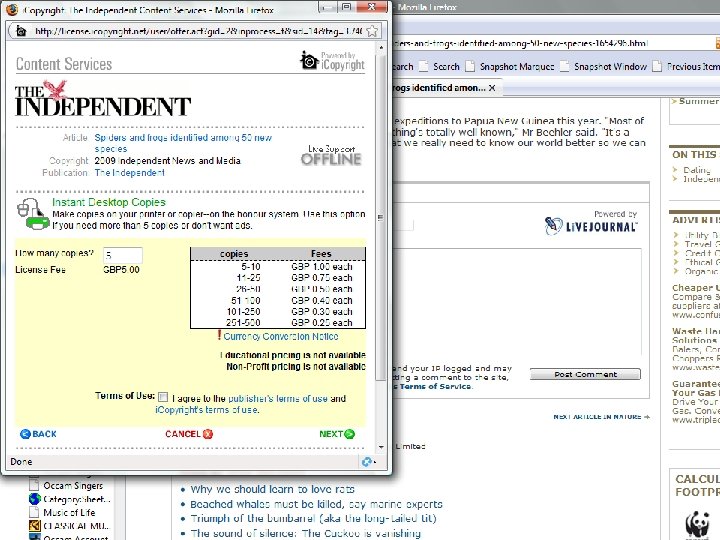Viewport: 720px width, 540px height.
Task: Click the red exclamation mark beside Currency Conversion
Action: point(219,336)
